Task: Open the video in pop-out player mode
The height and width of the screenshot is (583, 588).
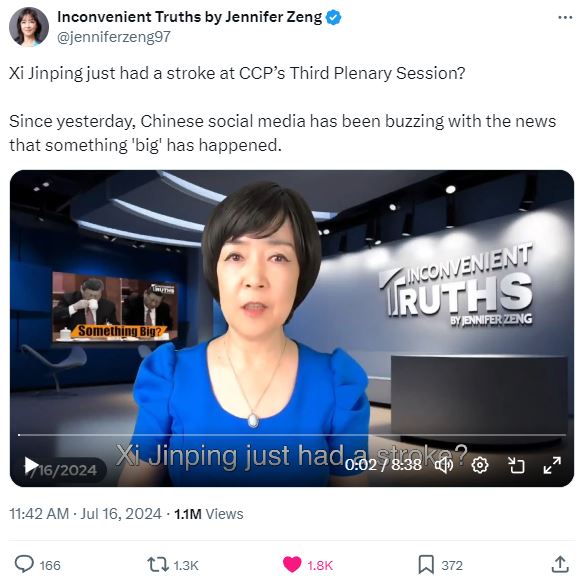Action: (x=516, y=465)
